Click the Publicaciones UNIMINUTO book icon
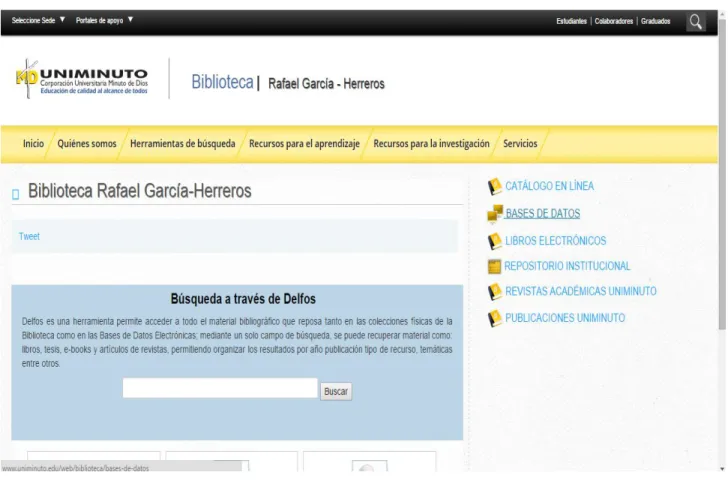728x481 pixels. pyautogui.click(x=494, y=318)
